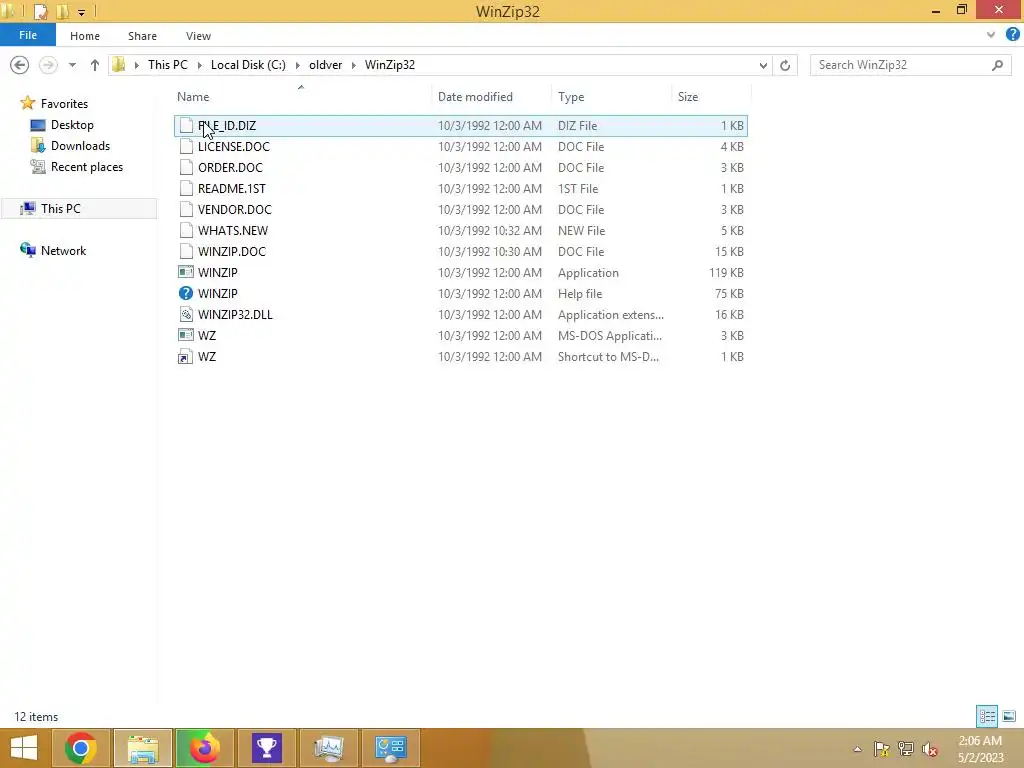Launch Firefox from the taskbar
Image resolution: width=1024 pixels, height=768 pixels.
coord(205,748)
